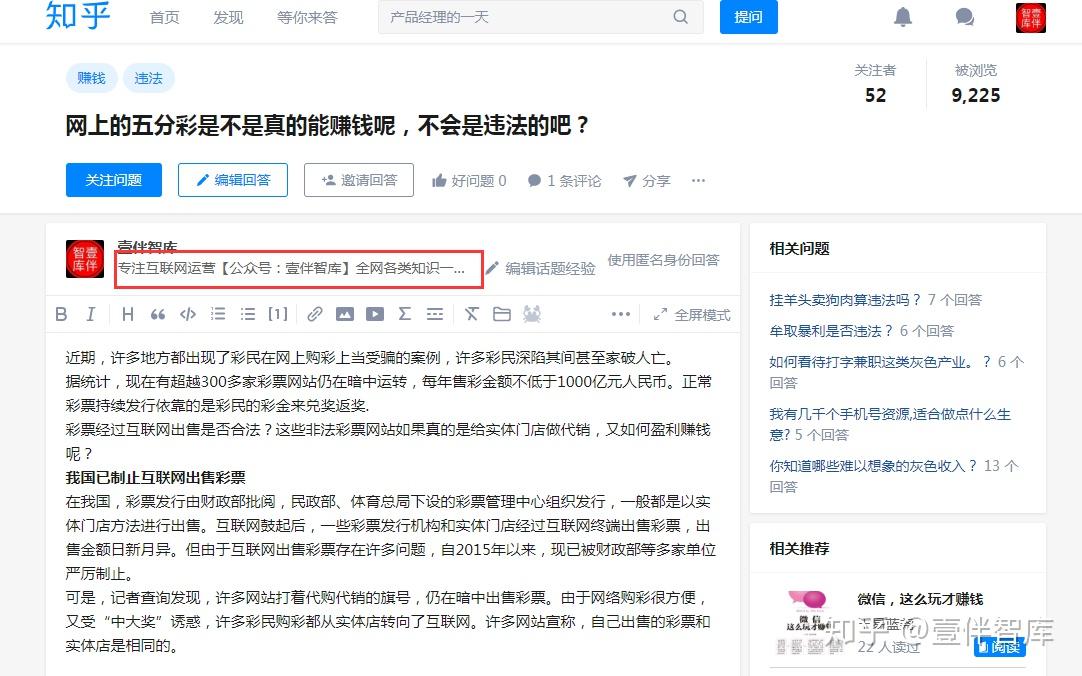
Task: Go to 首页 in the top navigation
Action: coord(164,17)
